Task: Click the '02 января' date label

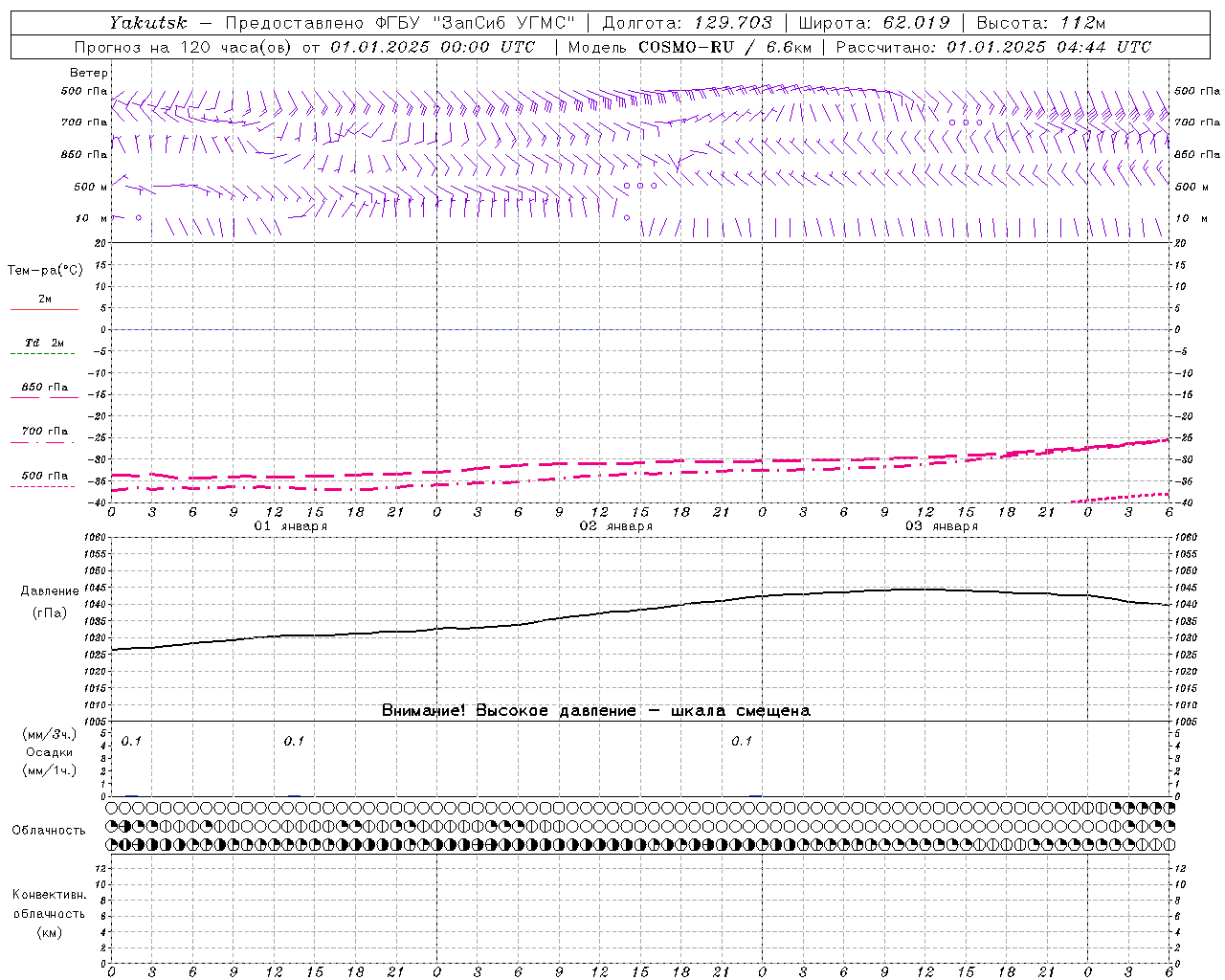Action: pos(616,526)
